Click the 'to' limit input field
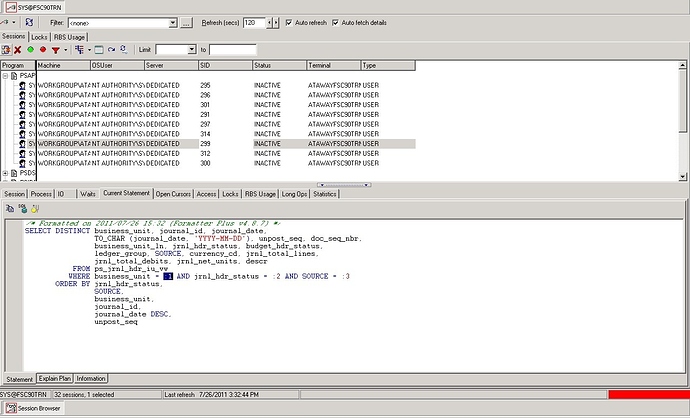The image size is (690, 418). click(232, 50)
